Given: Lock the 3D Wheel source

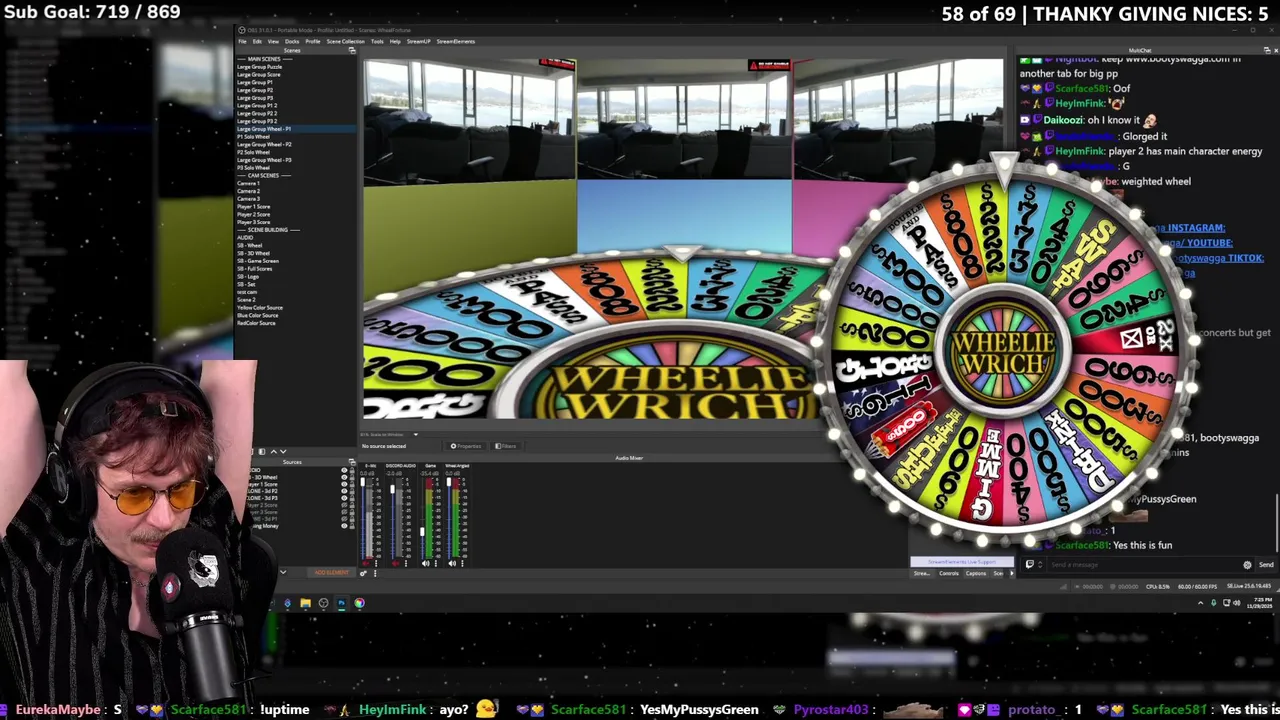Looking at the screenshot, I should (x=352, y=477).
